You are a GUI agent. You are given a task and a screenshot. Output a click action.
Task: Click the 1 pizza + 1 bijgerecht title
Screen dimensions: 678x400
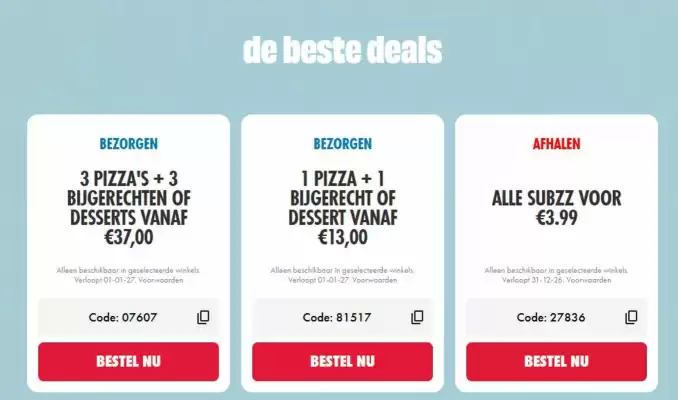coord(342,205)
